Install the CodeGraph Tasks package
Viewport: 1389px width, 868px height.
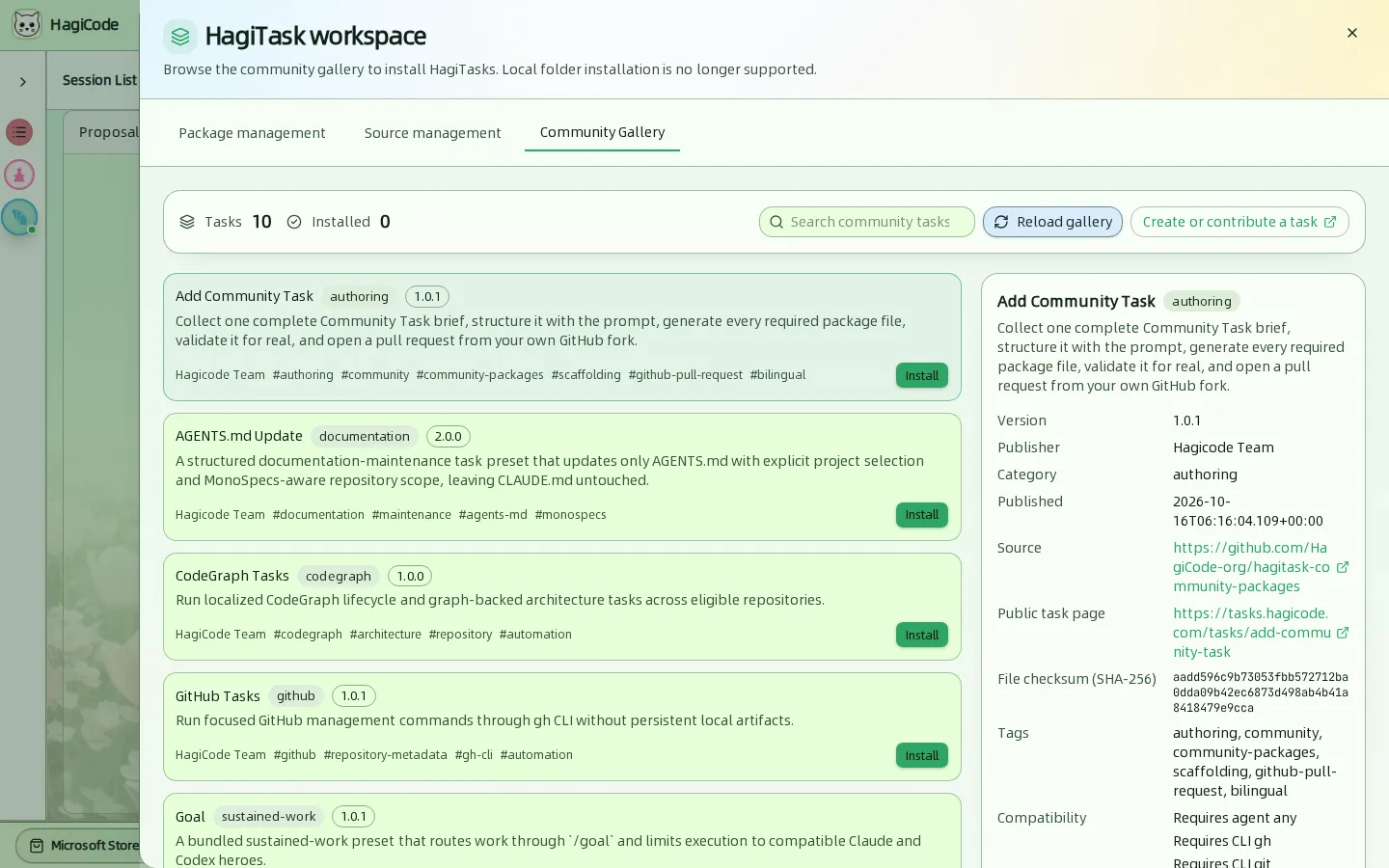point(922,635)
